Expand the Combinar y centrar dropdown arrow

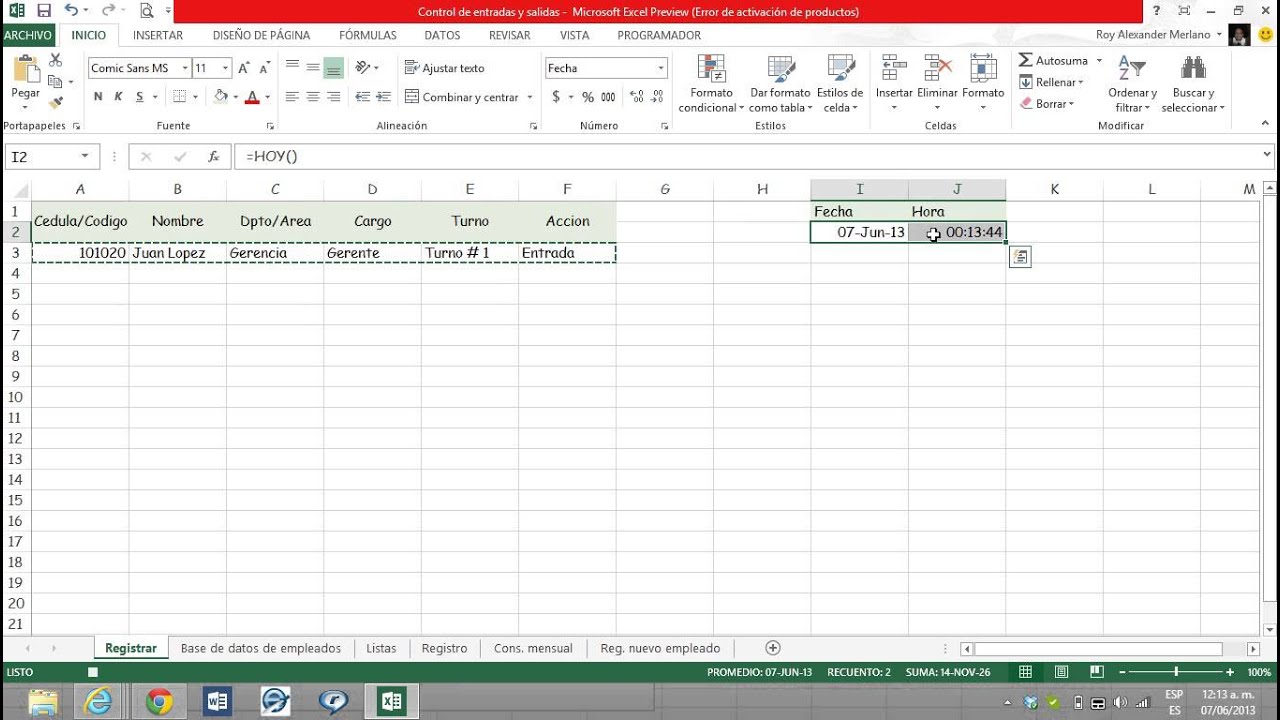[x=529, y=97]
